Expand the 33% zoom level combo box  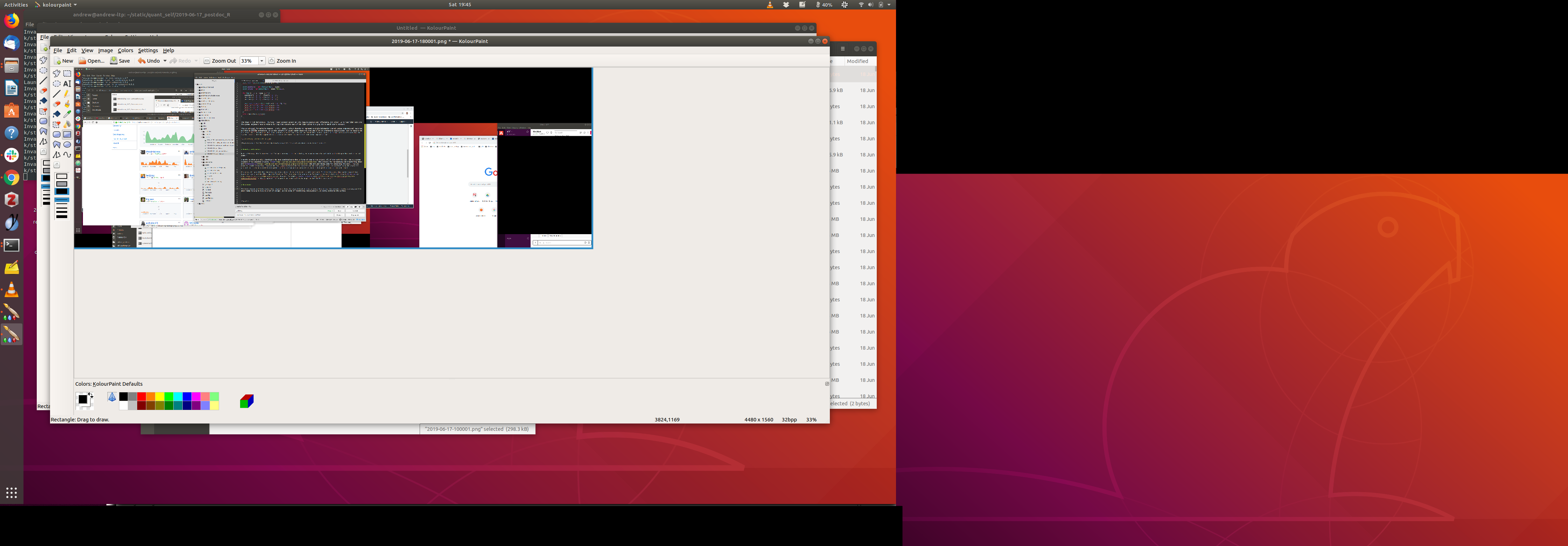point(262,61)
